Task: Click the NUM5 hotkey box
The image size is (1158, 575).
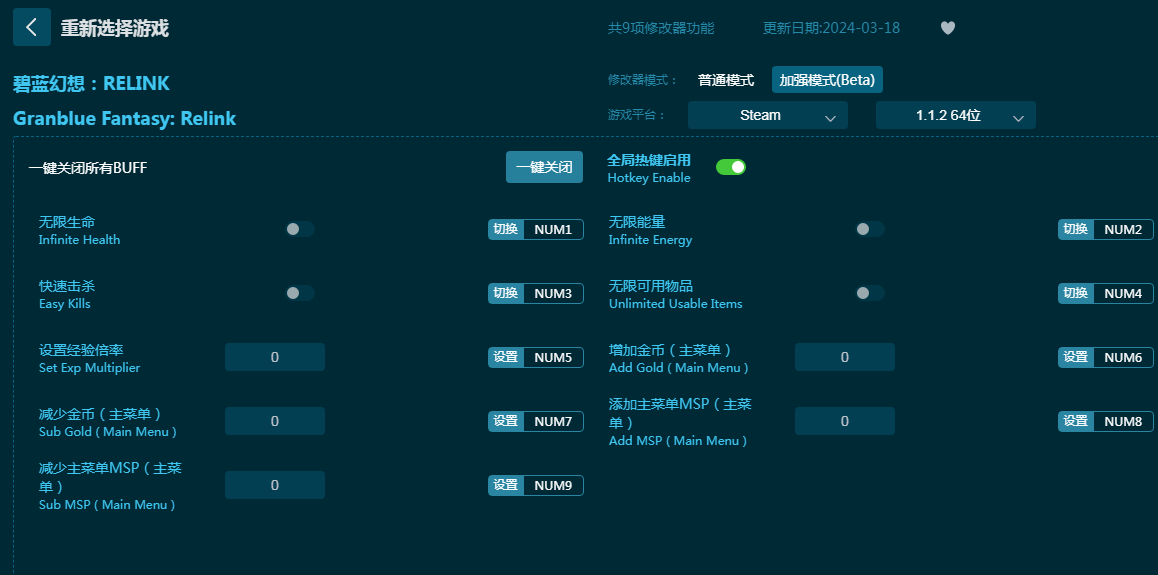Action: click(553, 357)
